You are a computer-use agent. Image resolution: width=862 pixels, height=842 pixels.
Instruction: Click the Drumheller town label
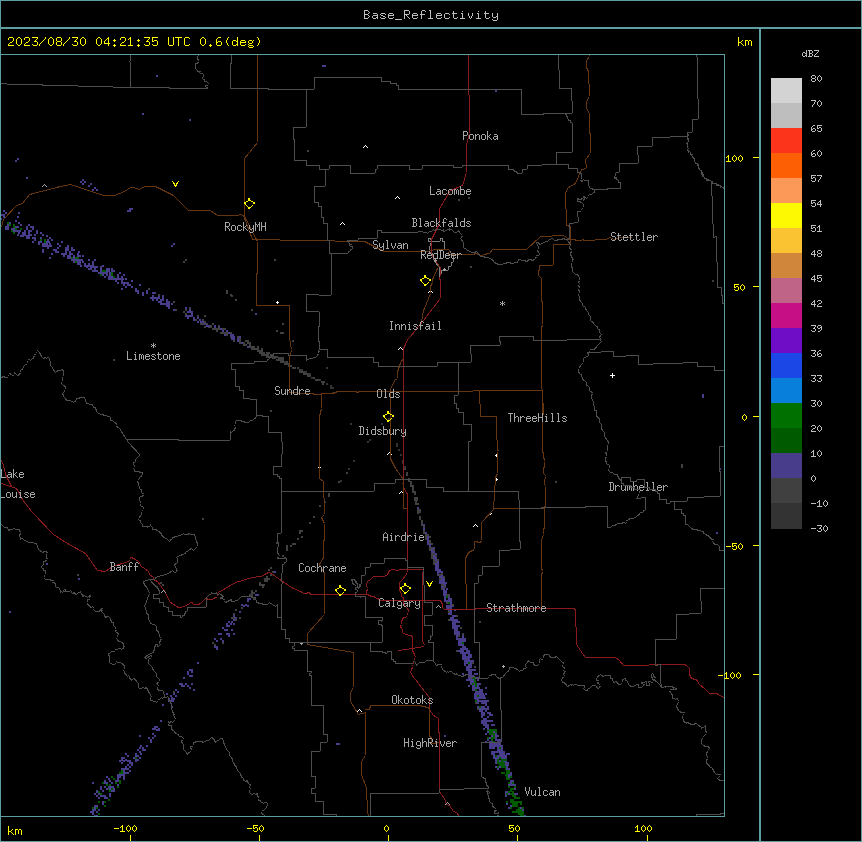[x=638, y=487]
